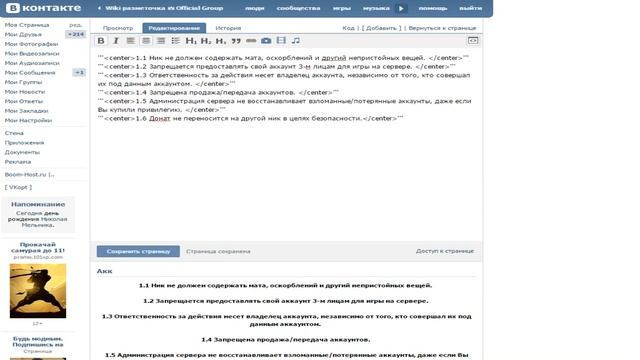Screen dimensions: 640x360
Task: Open Мои Фотографии in sidebar
Action: pyautogui.click(x=31, y=44)
